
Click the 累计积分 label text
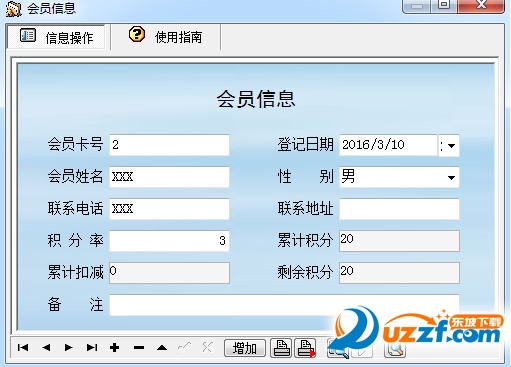(x=305, y=240)
